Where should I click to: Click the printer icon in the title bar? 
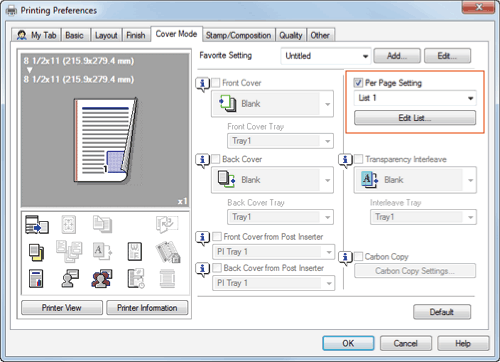point(11,11)
